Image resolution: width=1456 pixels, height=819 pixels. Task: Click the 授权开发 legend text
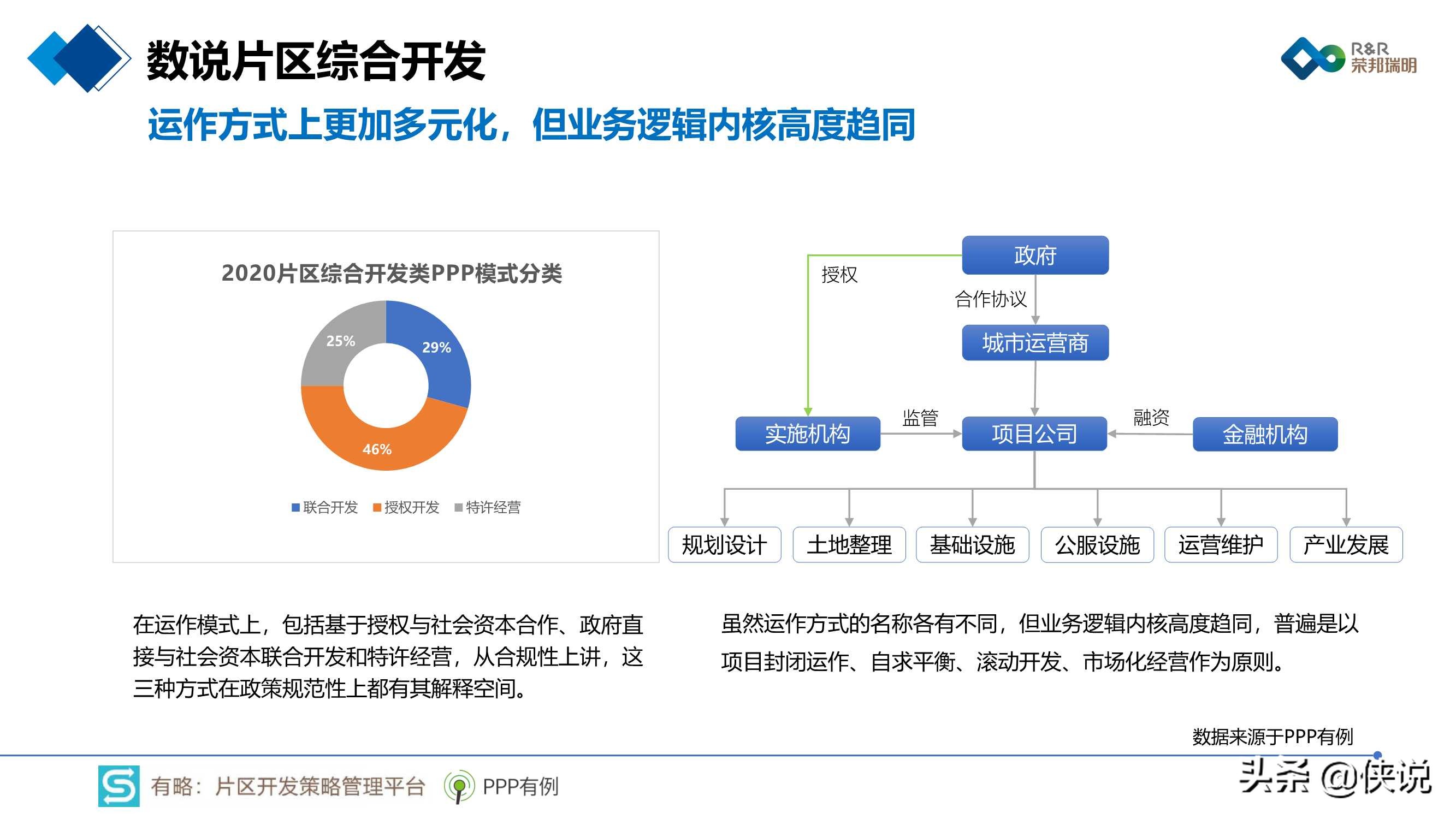[412, 508]
